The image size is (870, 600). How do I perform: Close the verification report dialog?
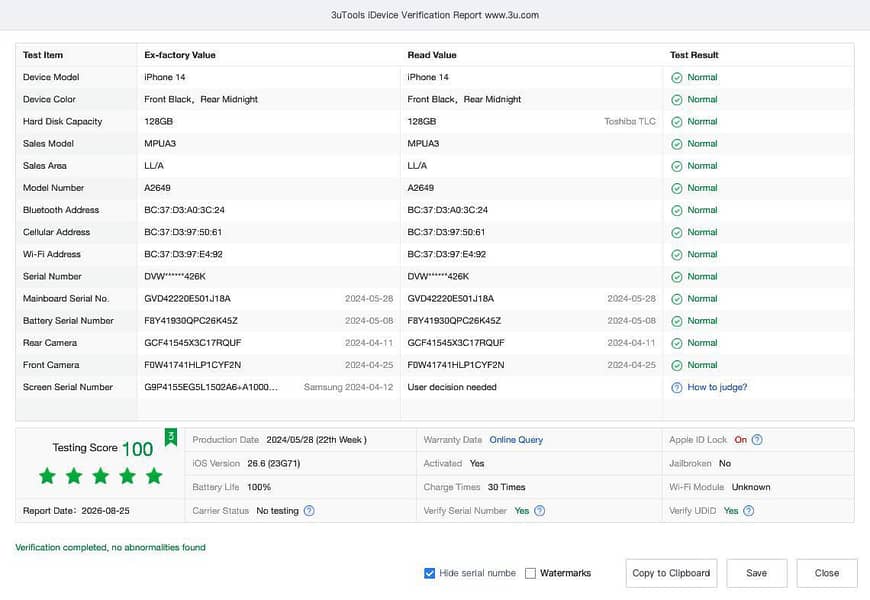point(827,573)
